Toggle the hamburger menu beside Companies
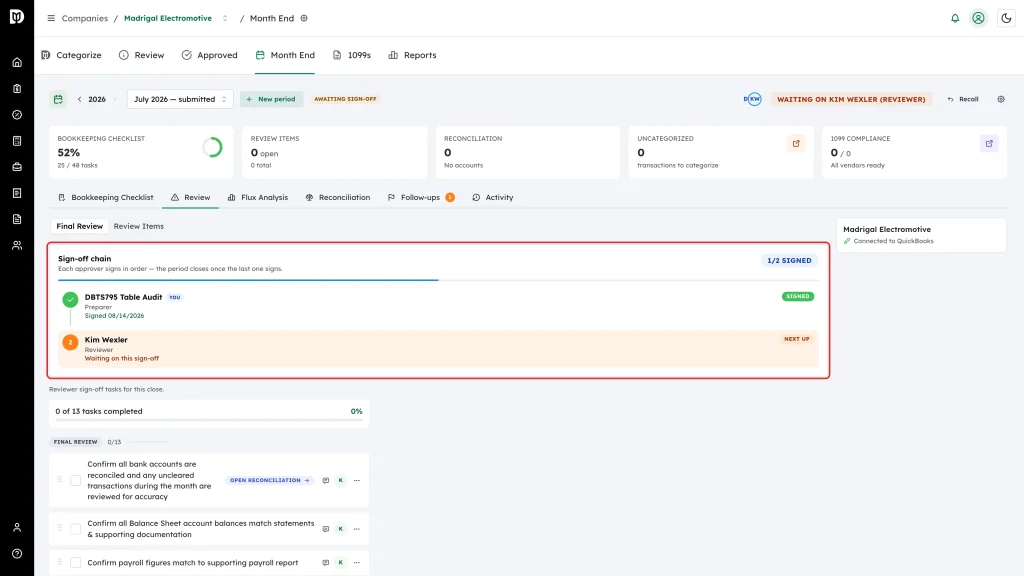 (x=51, y=18)
